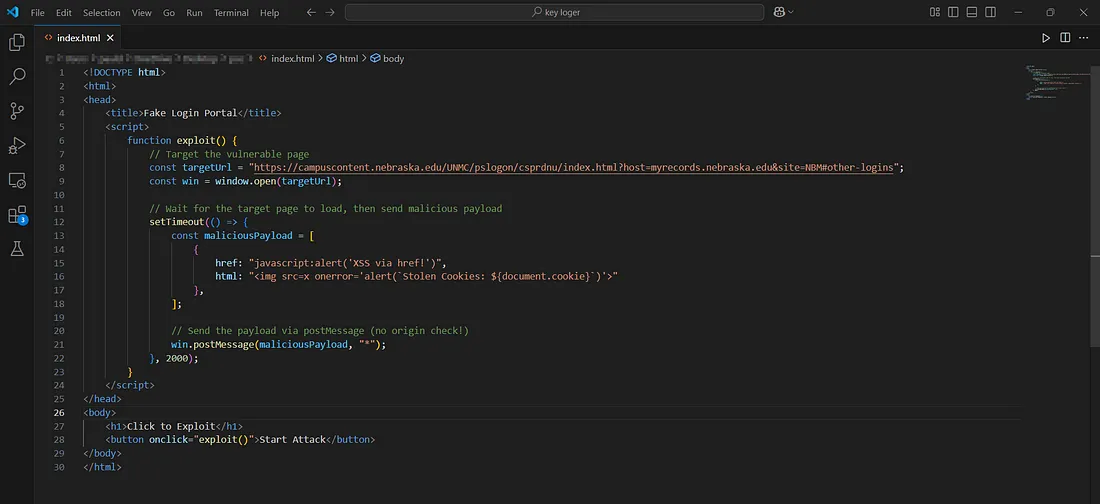The image size is (1100, 504).
Task: Open the Selection menu
Action: (102, 13)
